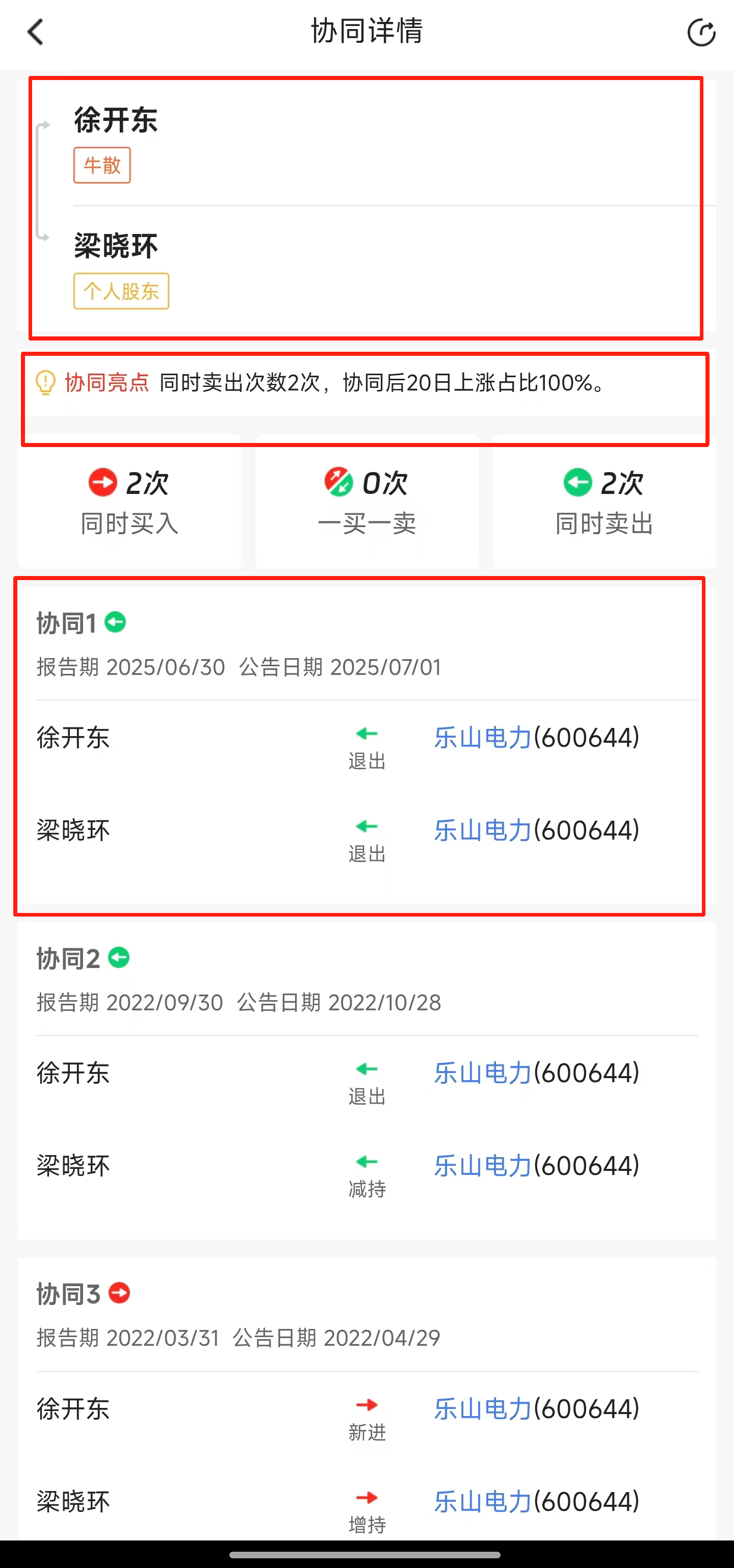Tap the back arrow icon

pos(35,32)
